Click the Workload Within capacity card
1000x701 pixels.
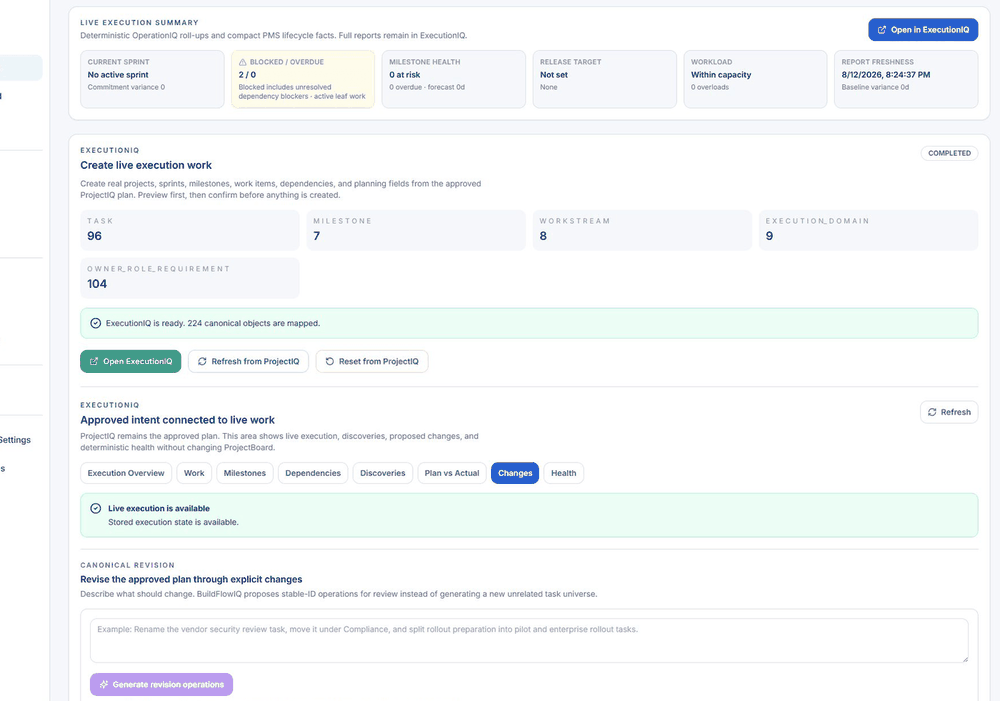point(755,79)
